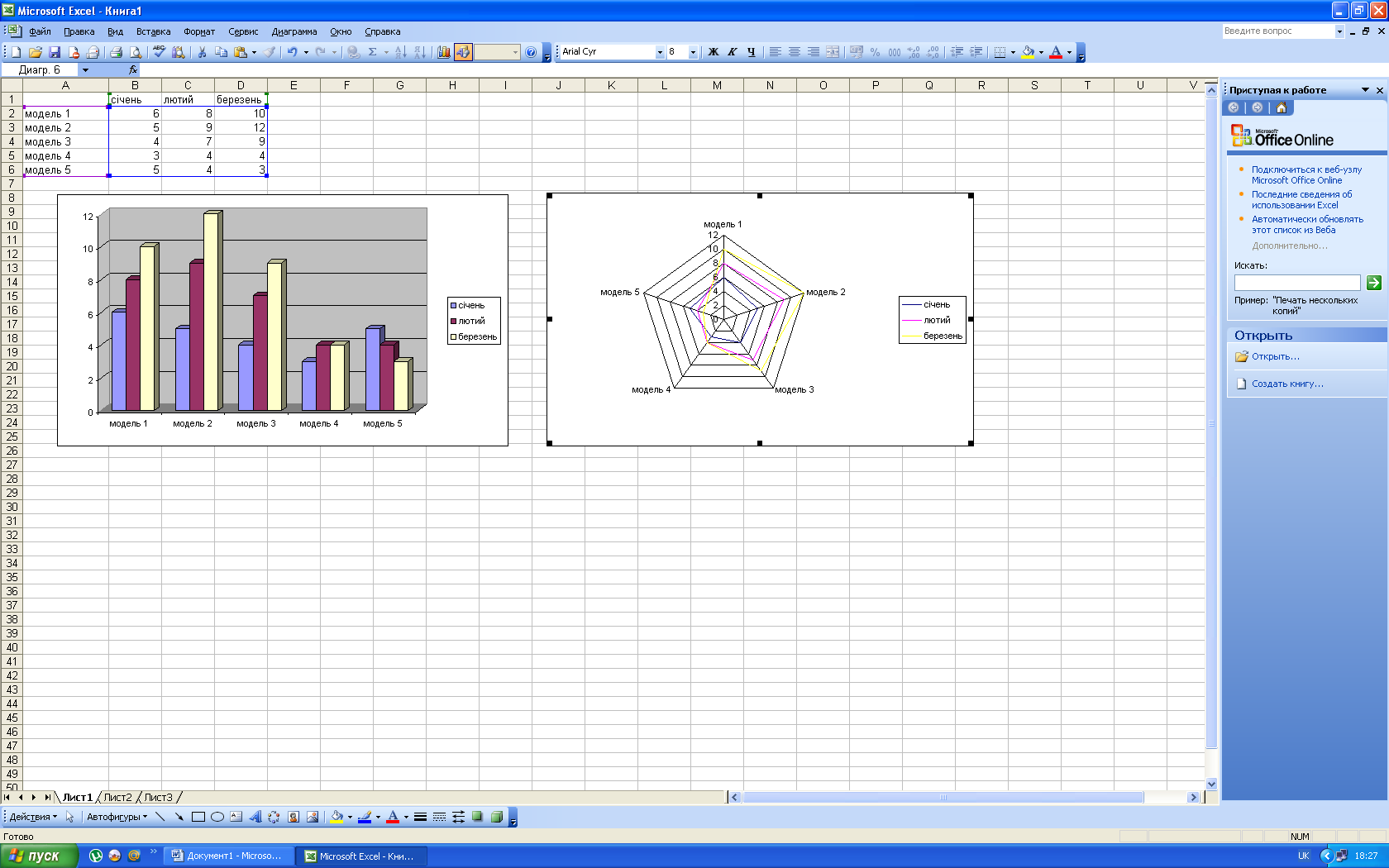The width and height of the screenshot is (1389, 868).
Task: Click the task pane Home icon
Action: click(1282, 107)
